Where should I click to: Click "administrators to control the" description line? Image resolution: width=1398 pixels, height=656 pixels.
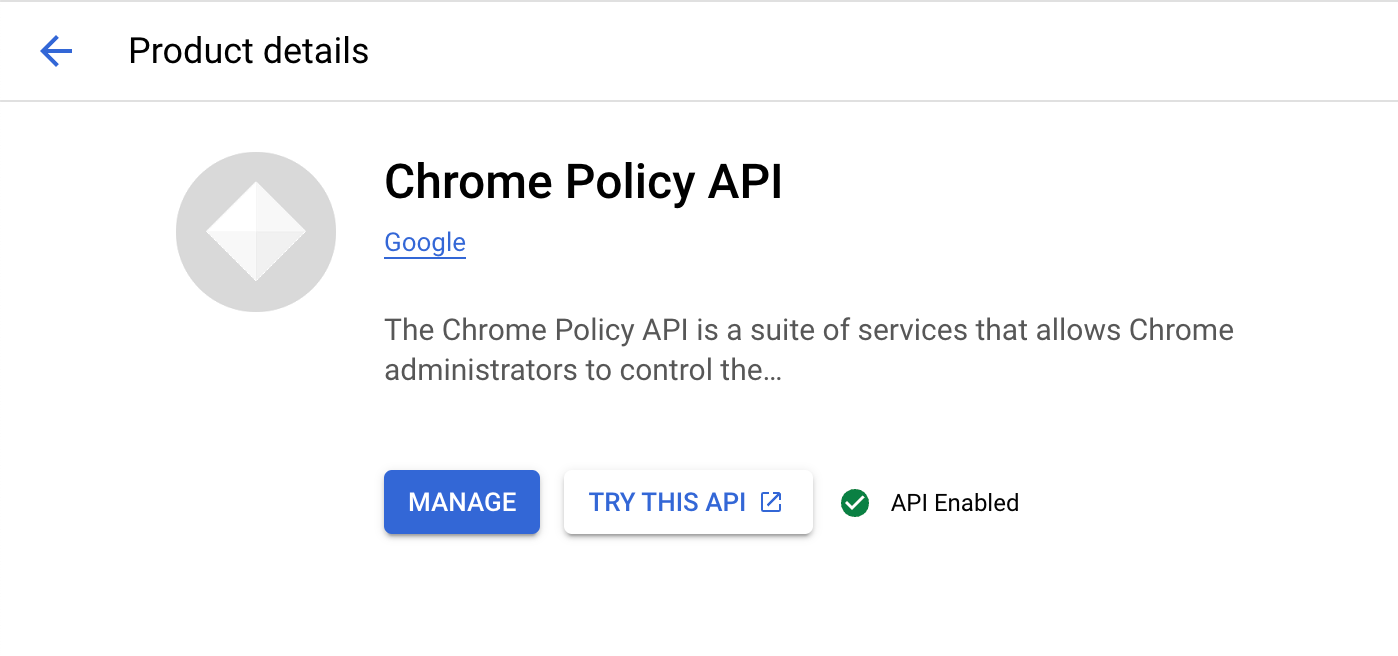[573, 370]
